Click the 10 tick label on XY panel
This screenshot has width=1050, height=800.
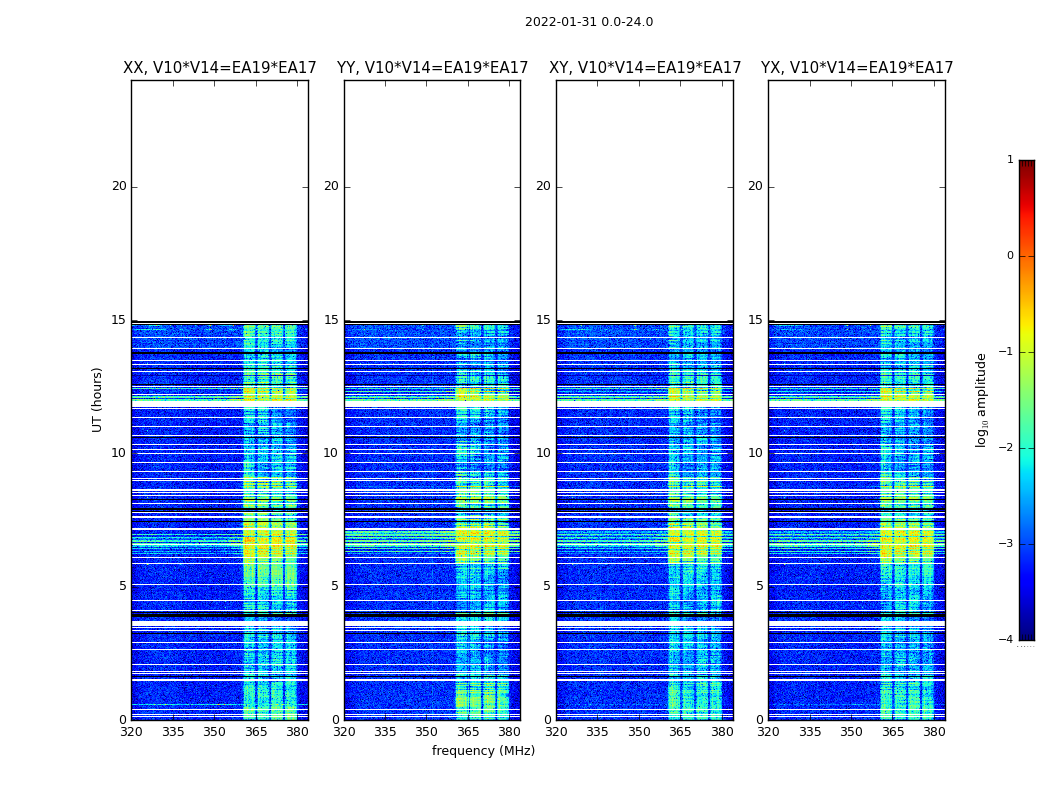[x=543, y=453]
